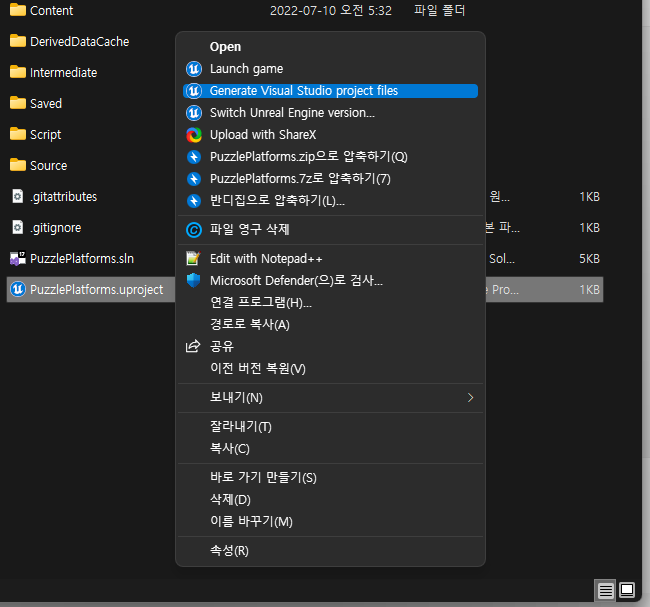The image size is (650, 607).
Task: Select the PuzzlePlatforms.uproject file name
Action: [97, 290]
